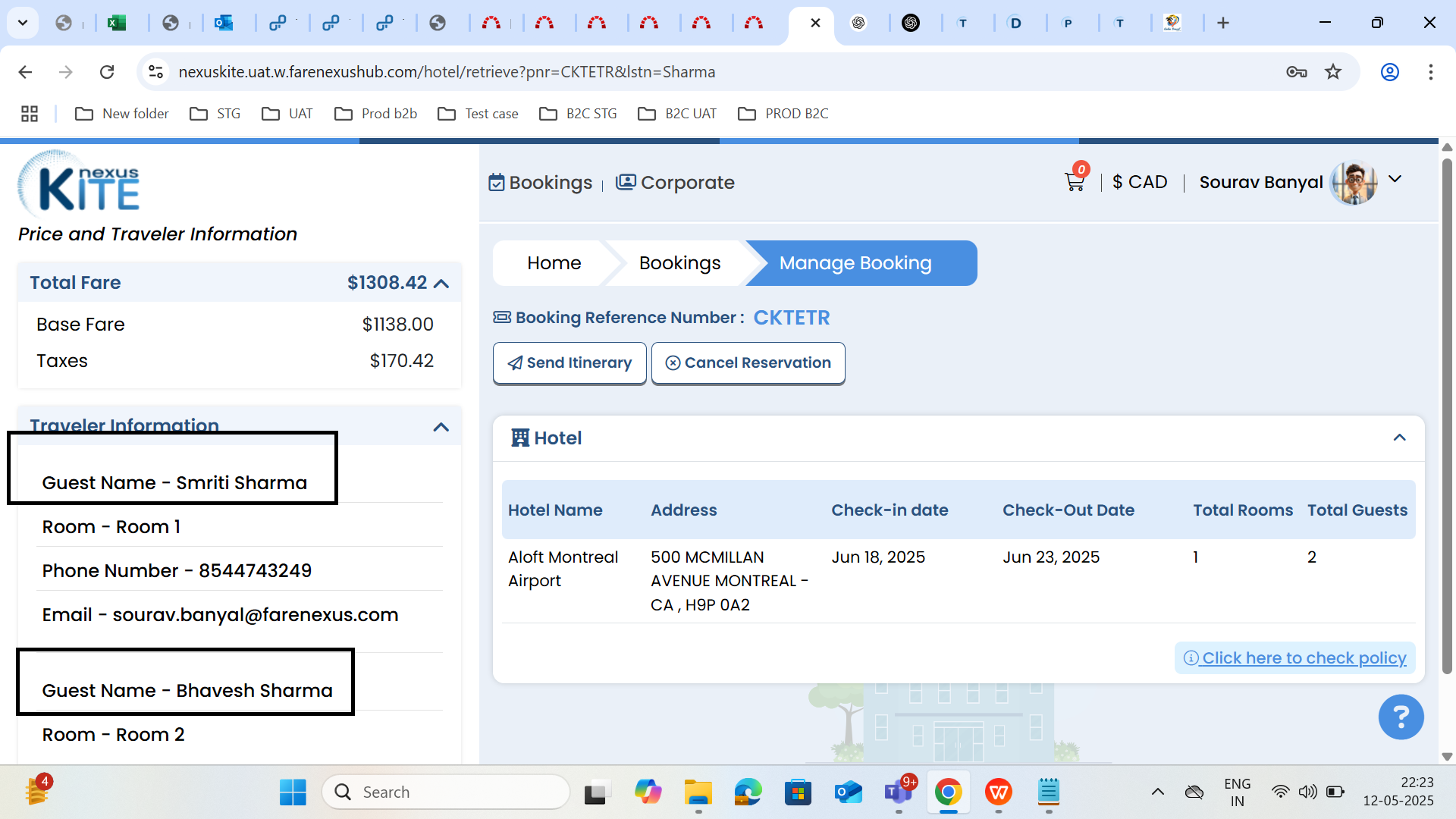The image size is (1456, 819).
Task: Open Microsoft Edge from the taskbar
Action: click(x=748, y=792)
